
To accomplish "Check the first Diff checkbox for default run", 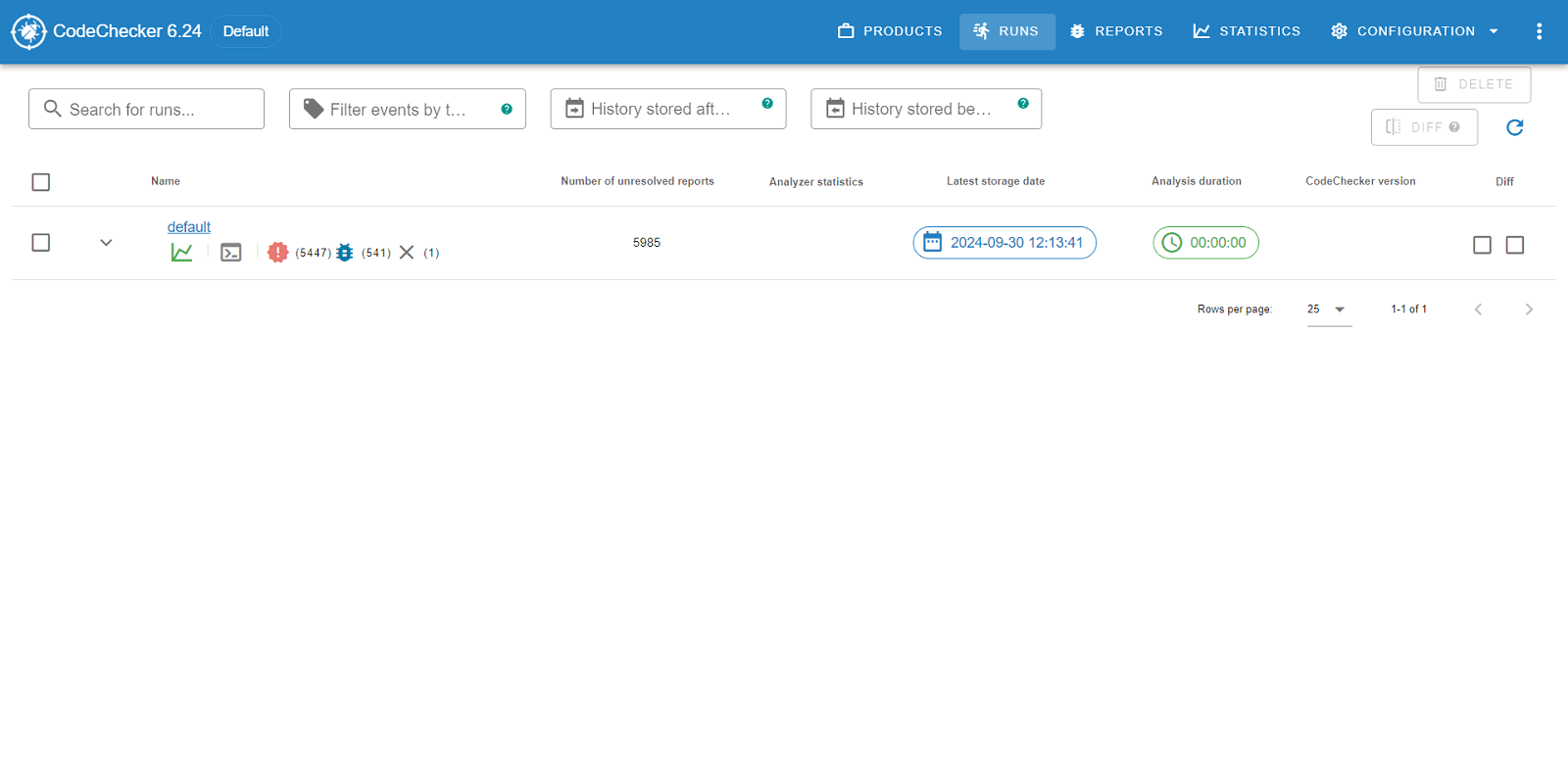I will [x=1482, y=245].
